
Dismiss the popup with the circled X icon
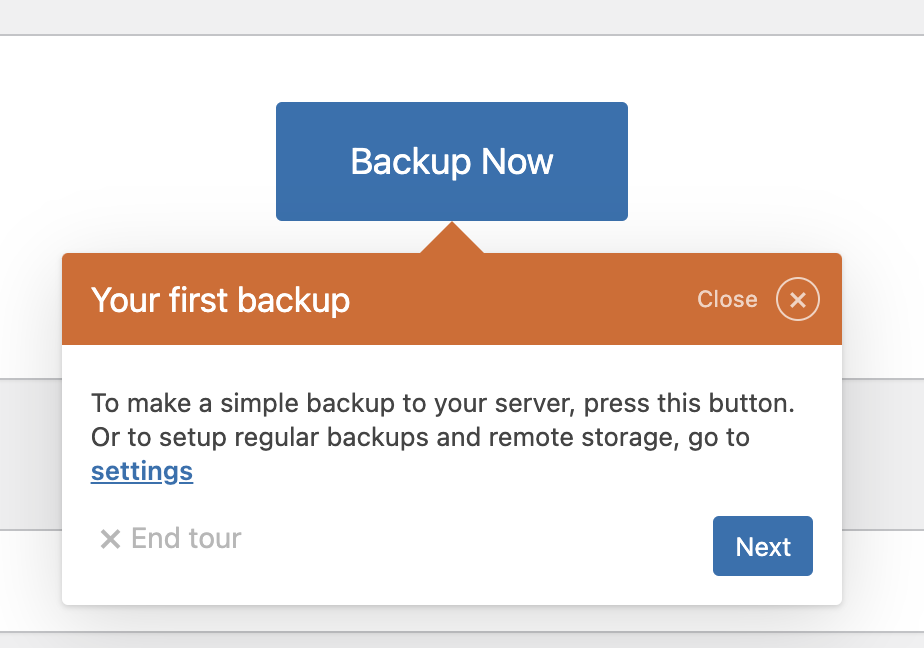click(797, 299)
